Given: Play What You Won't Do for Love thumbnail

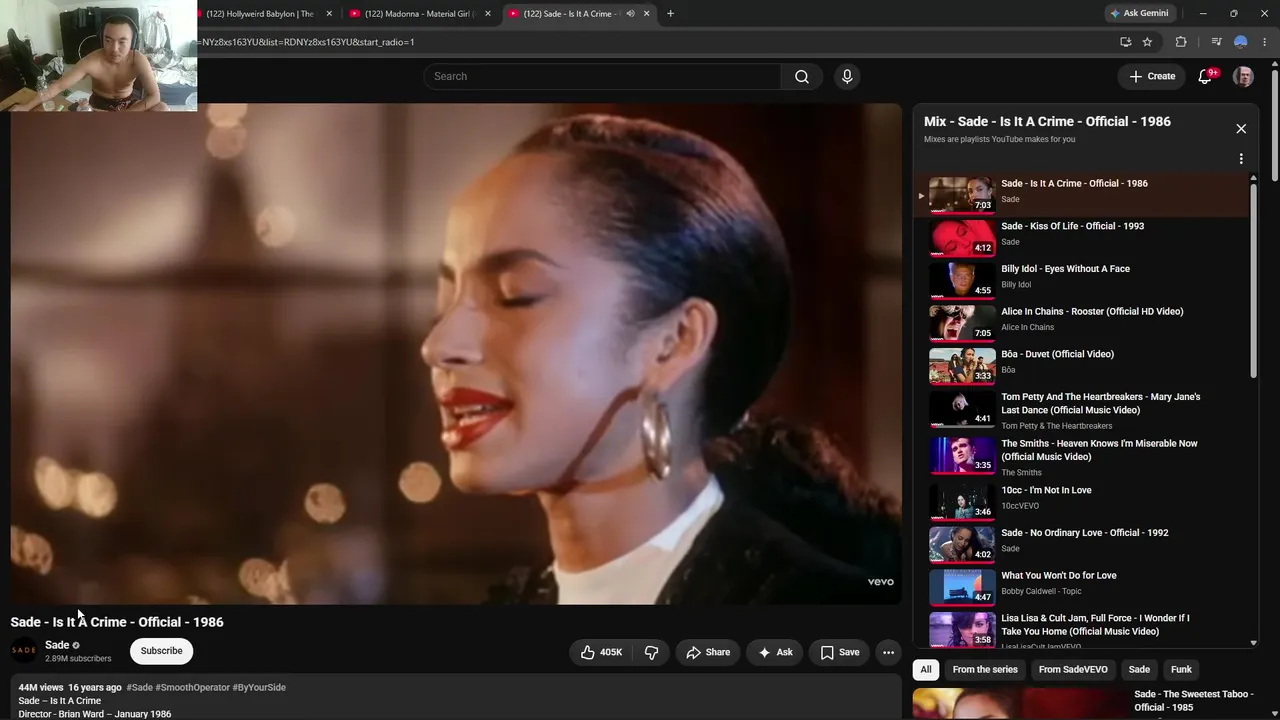Looking at the screenshot, I should [x=963, y=587].
